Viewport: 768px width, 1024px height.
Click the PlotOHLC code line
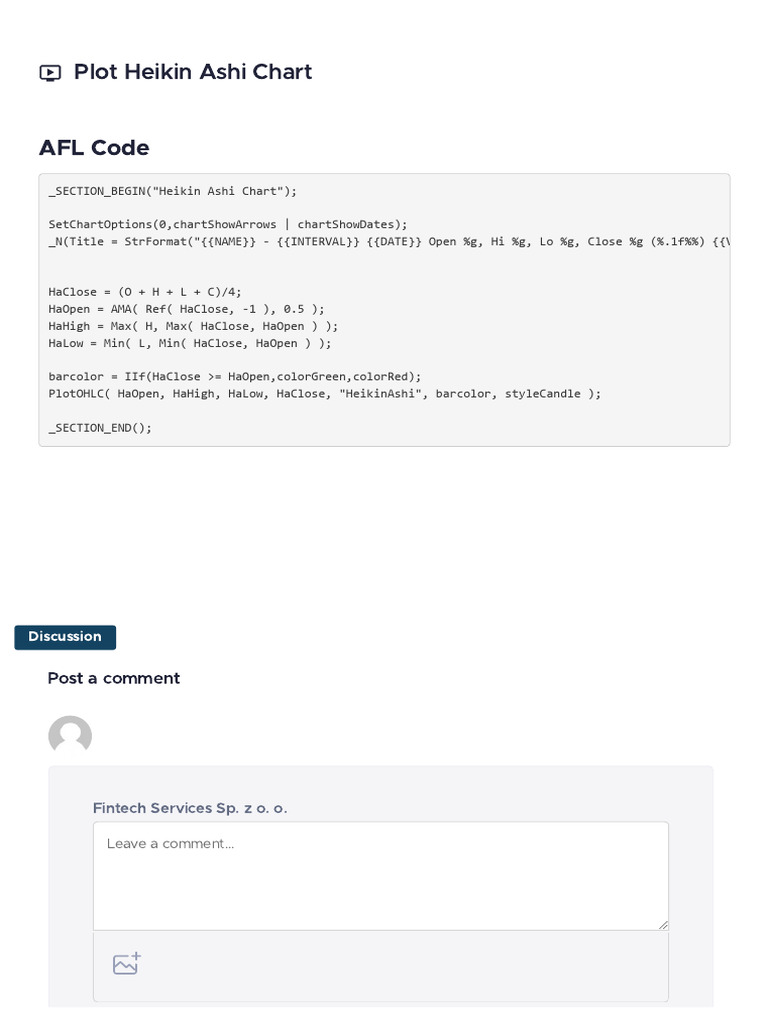325,394
